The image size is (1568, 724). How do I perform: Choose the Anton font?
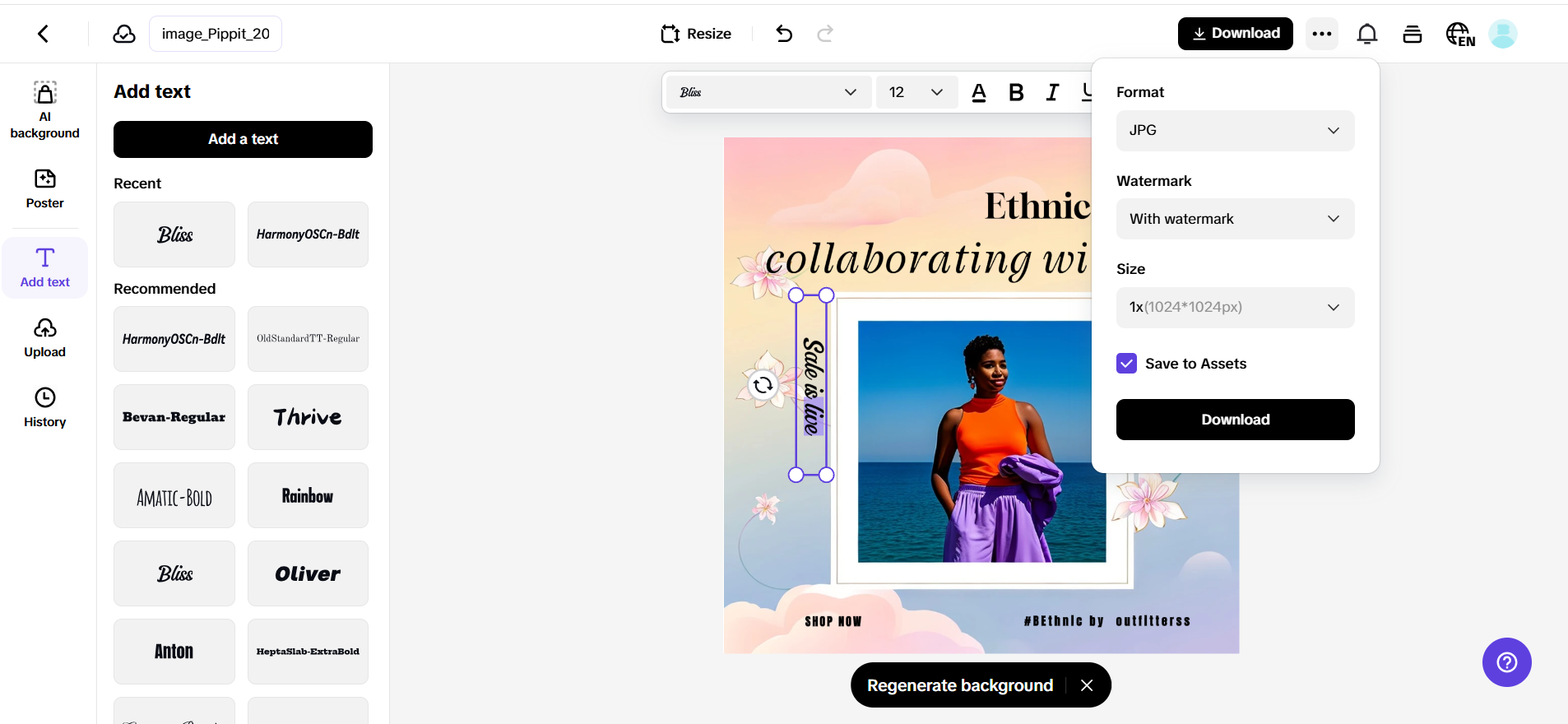coord(174,652)
